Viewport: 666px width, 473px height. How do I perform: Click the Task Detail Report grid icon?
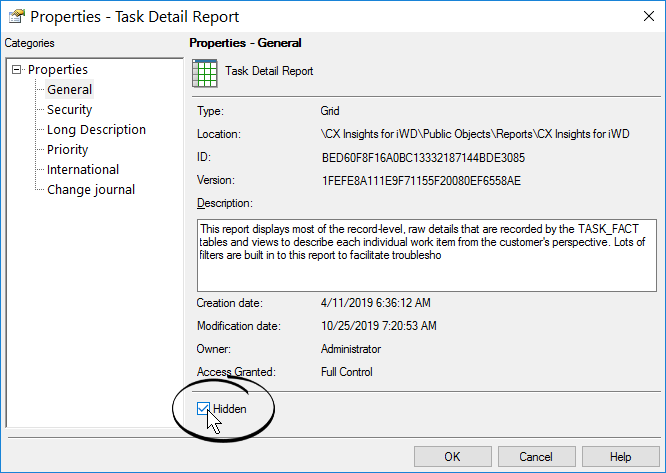tap(204, 72)
